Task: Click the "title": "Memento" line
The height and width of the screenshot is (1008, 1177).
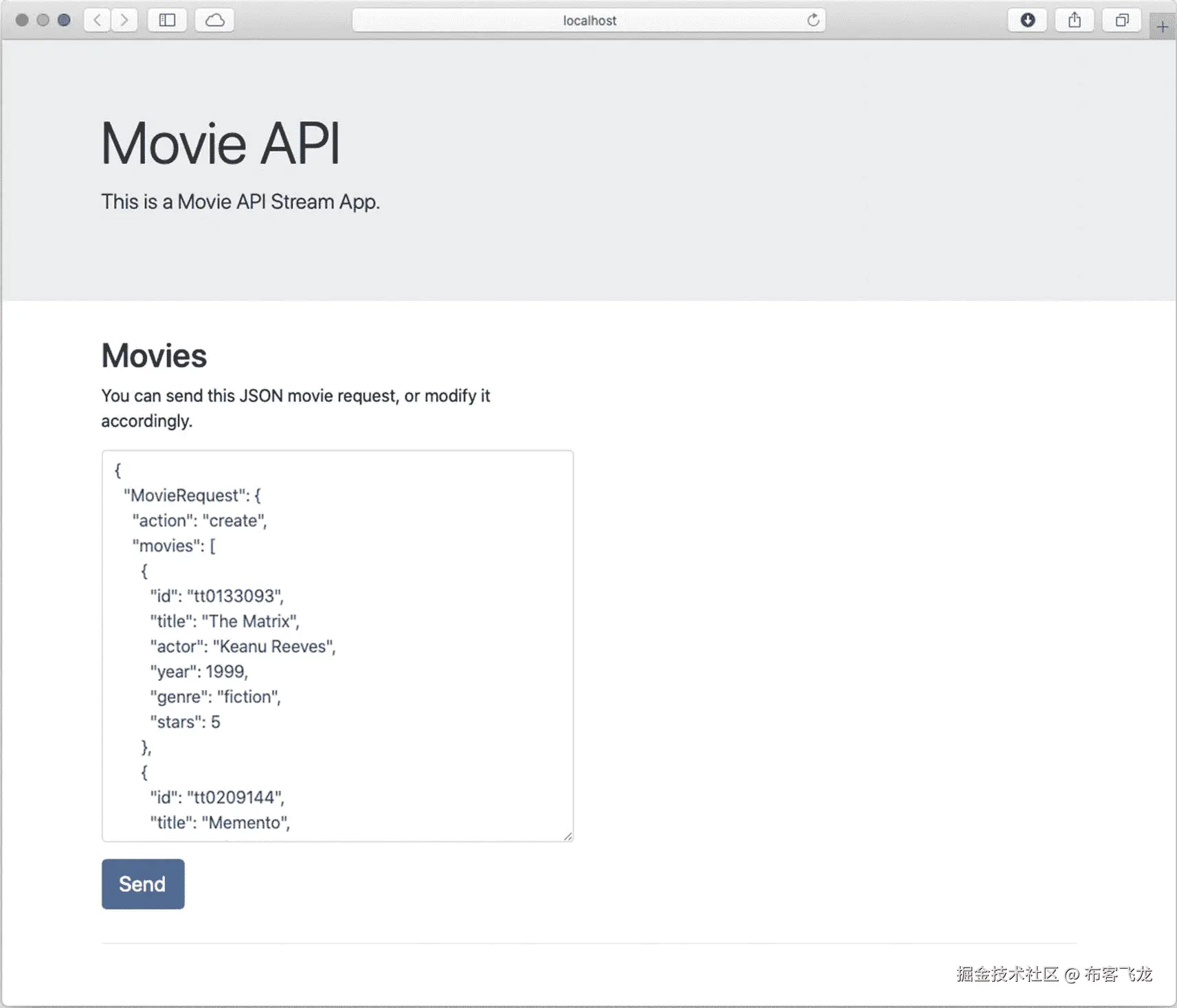Action: pyautogui.click(x=220, y=822)
